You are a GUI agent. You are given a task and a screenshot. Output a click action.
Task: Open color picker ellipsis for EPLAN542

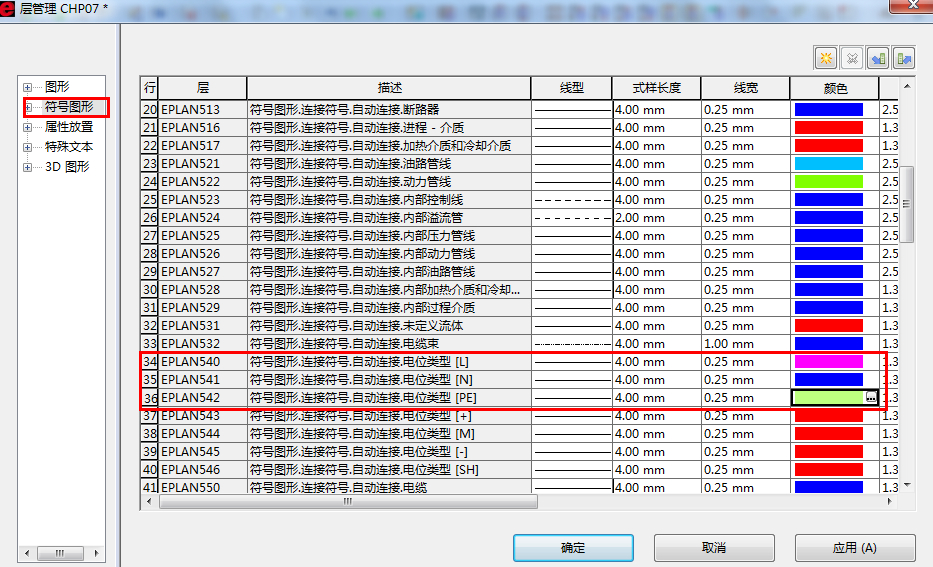click(871, 397)
